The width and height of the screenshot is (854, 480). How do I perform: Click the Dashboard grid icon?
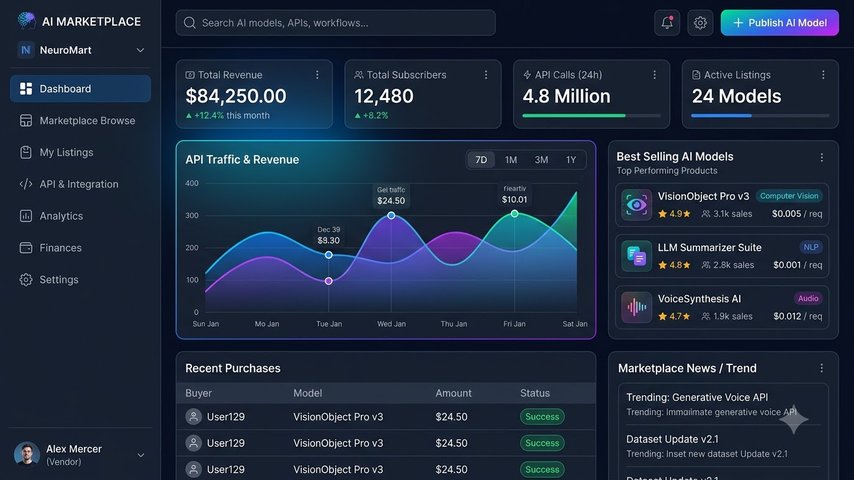pos(26,88)
